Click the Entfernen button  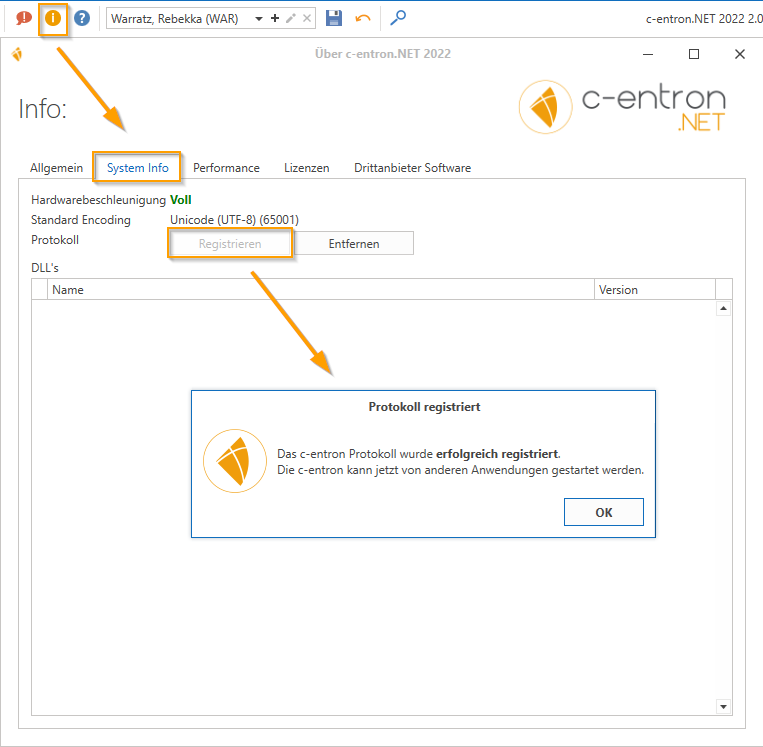click(x=354, y=243)
